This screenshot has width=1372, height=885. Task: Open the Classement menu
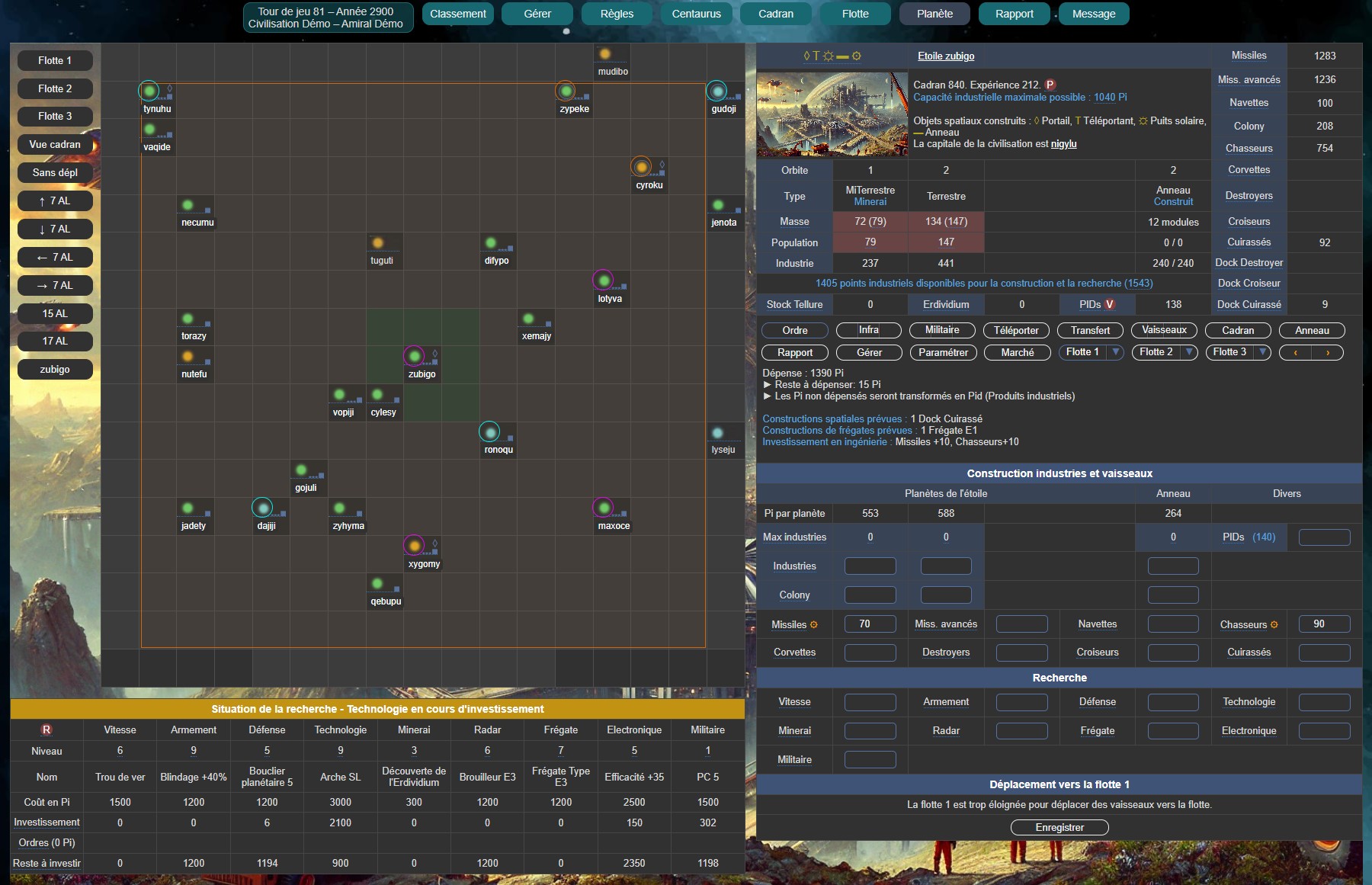pos(458,14)
